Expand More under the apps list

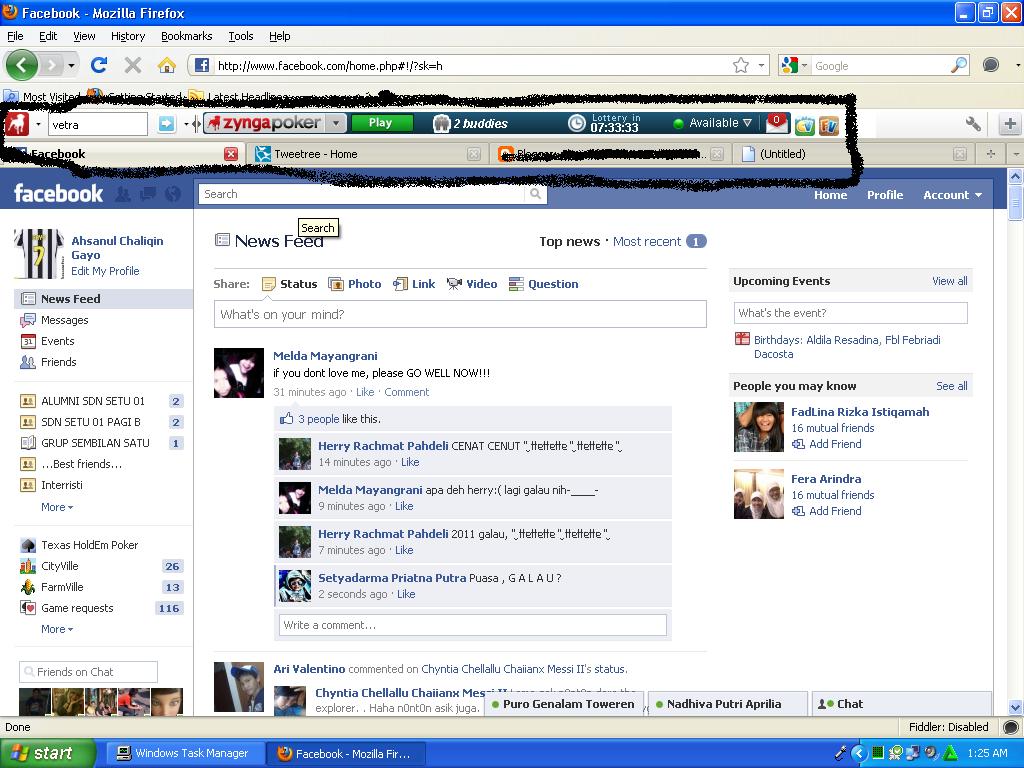[x=57, y=629]
